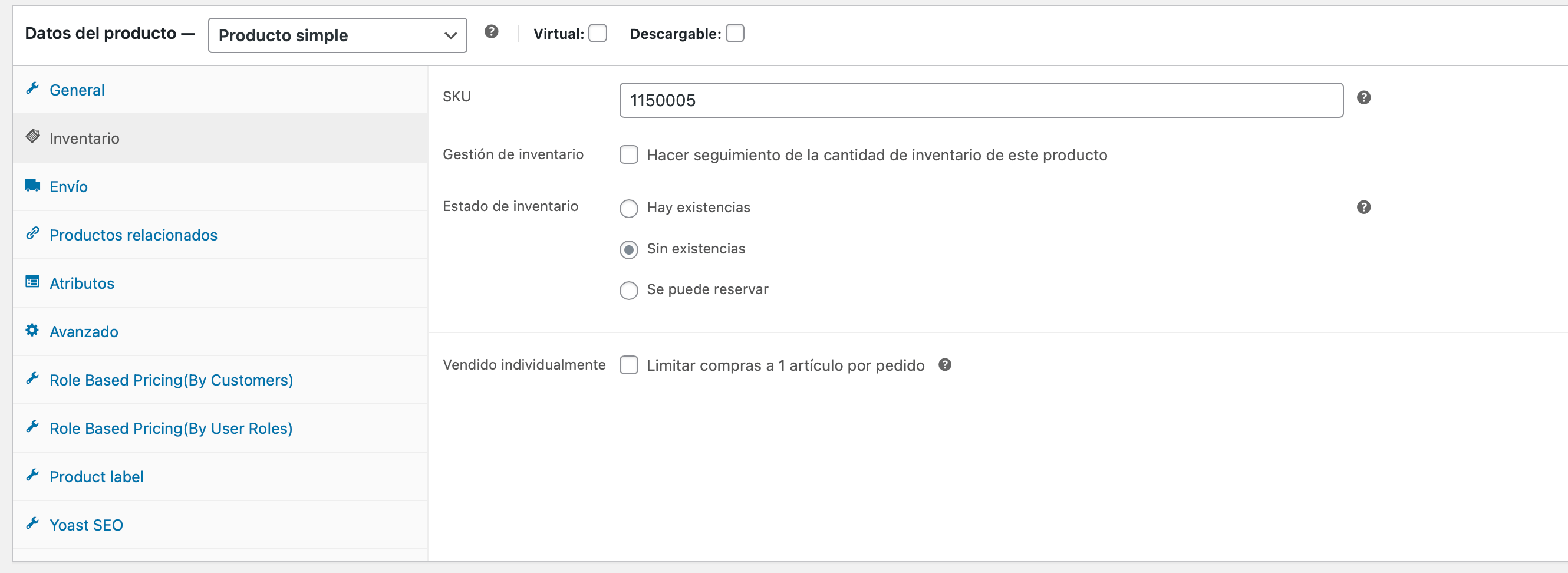Image resolution: width=1568 pixels, height=573 pixels.
Task: Click help icon for Estado de inventario
Action: tap(1363, 208)
